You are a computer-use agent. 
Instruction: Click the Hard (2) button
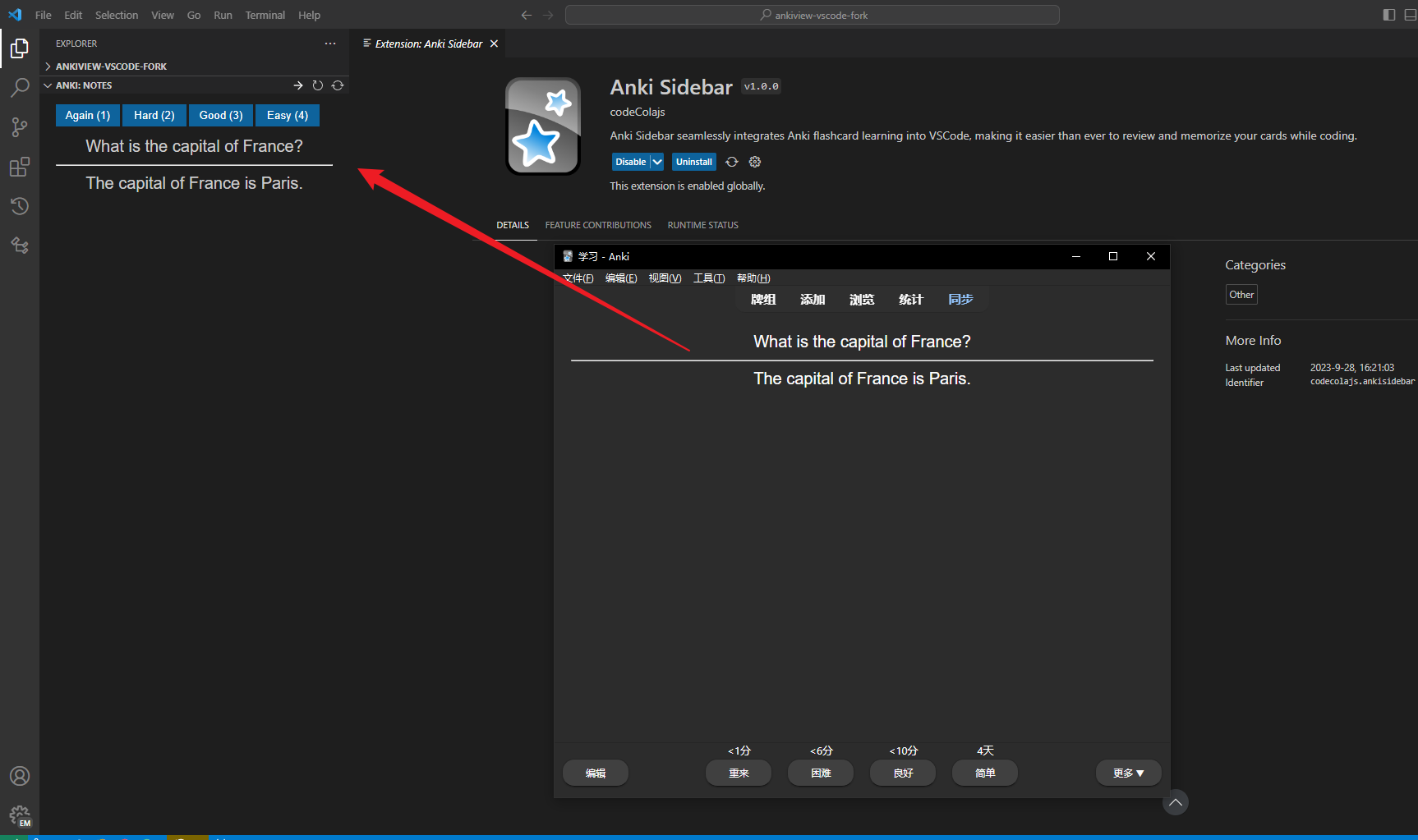(x=154, y=115)
